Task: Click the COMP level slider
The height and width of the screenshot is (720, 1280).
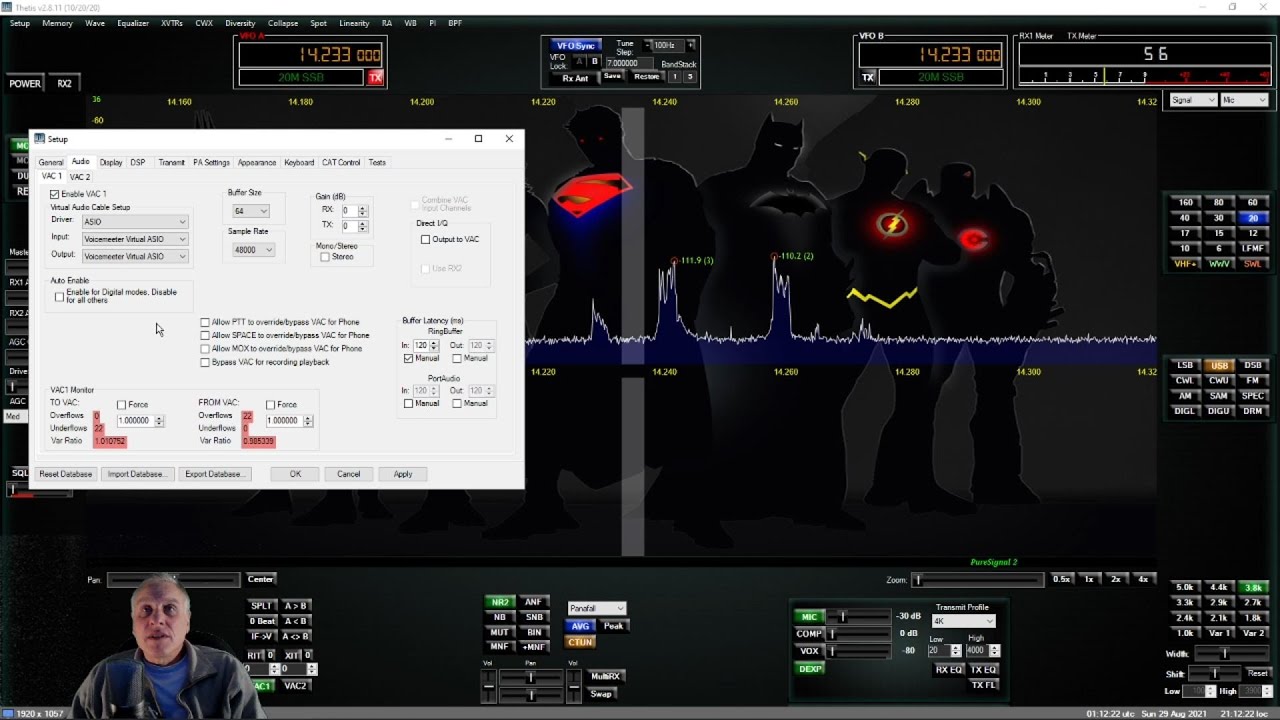Action: pos(859,634)
